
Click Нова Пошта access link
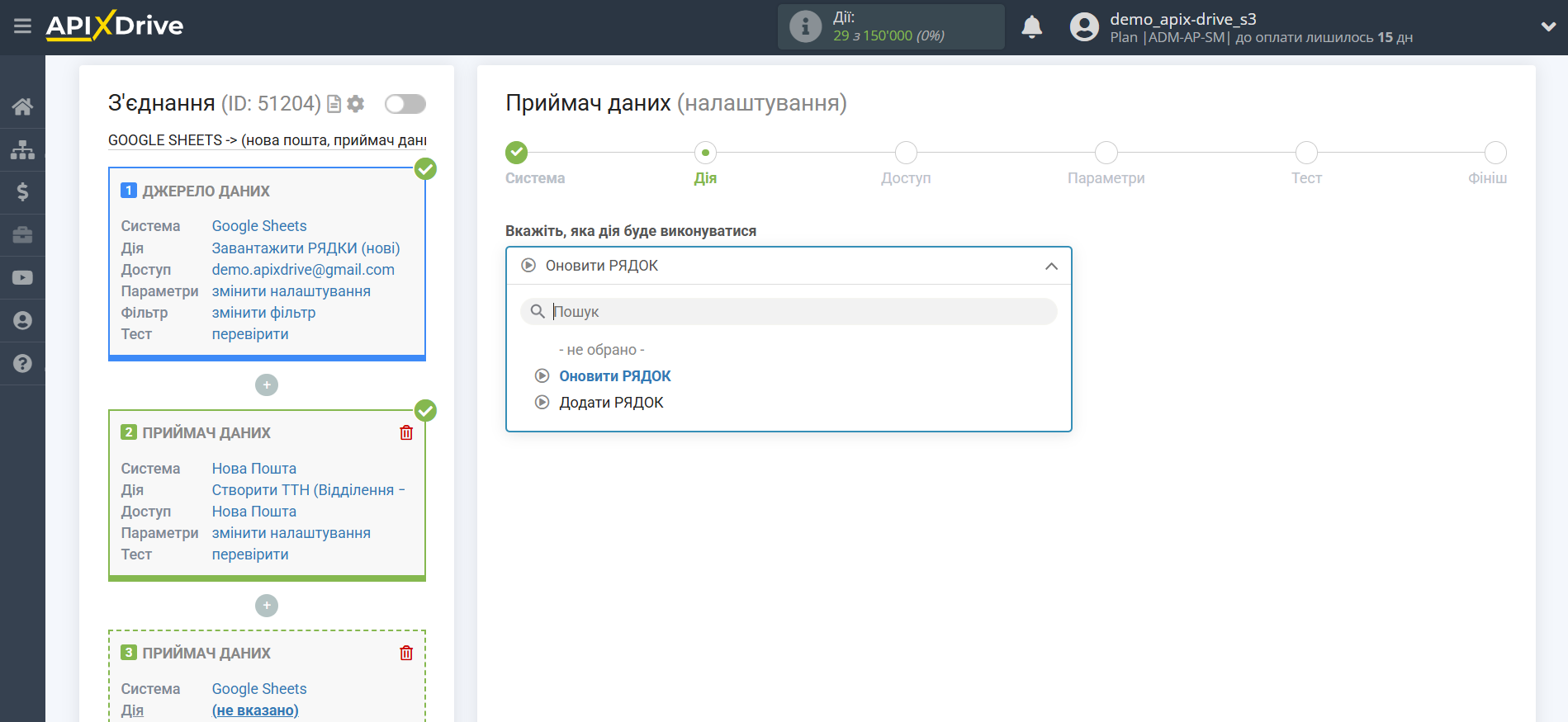[x=253, y=512]
